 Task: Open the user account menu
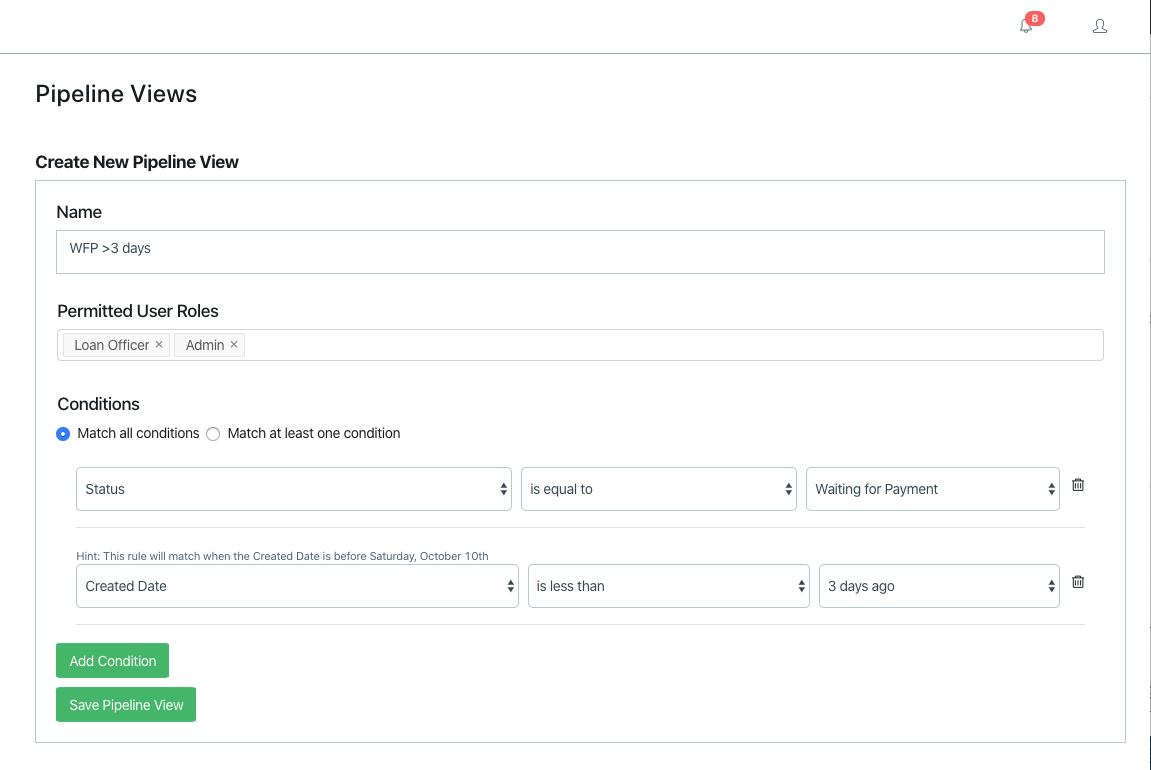tap(1100, 26)
